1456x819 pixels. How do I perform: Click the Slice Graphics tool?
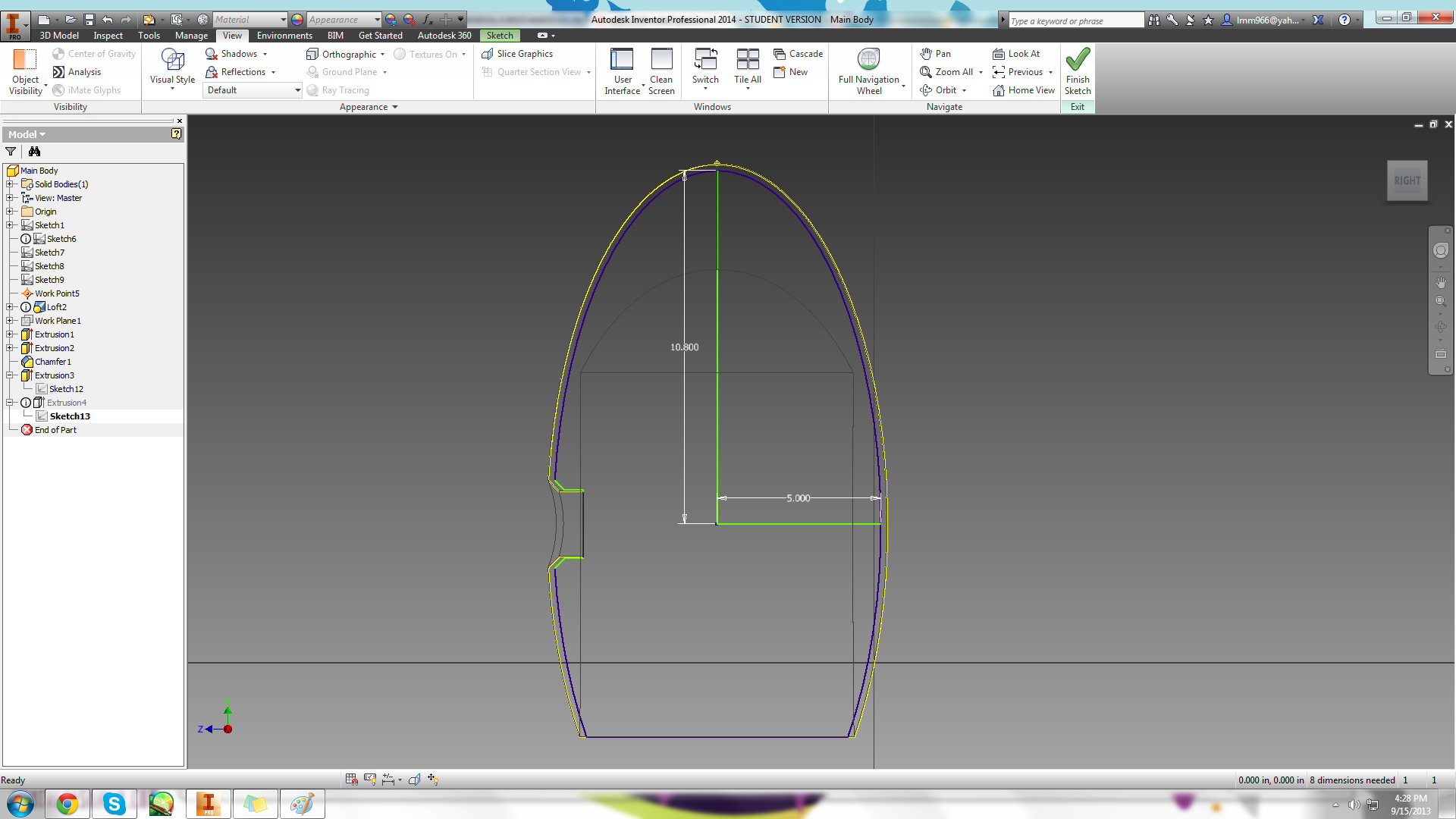click(517, 54)
